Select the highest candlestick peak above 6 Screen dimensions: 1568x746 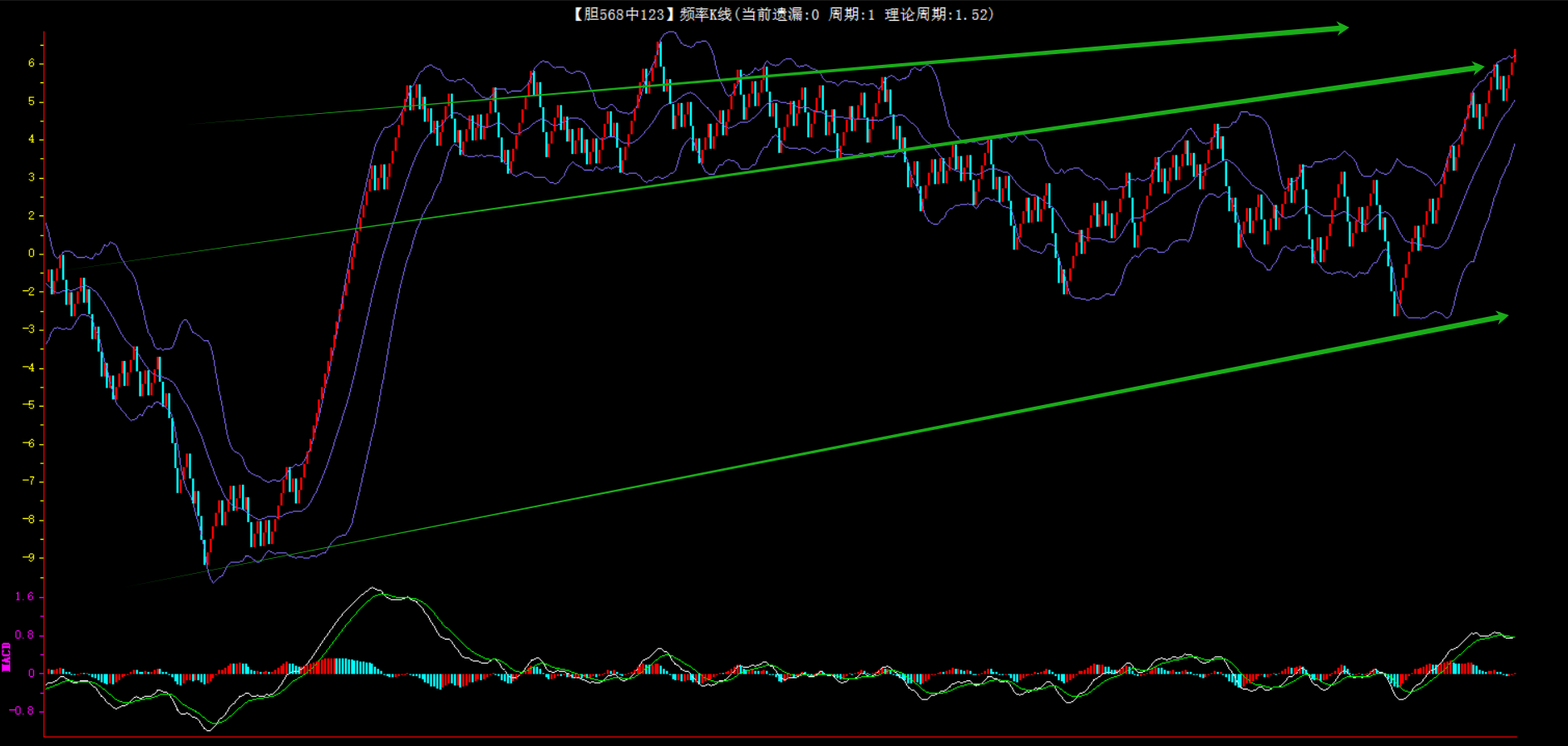point(659,52)
